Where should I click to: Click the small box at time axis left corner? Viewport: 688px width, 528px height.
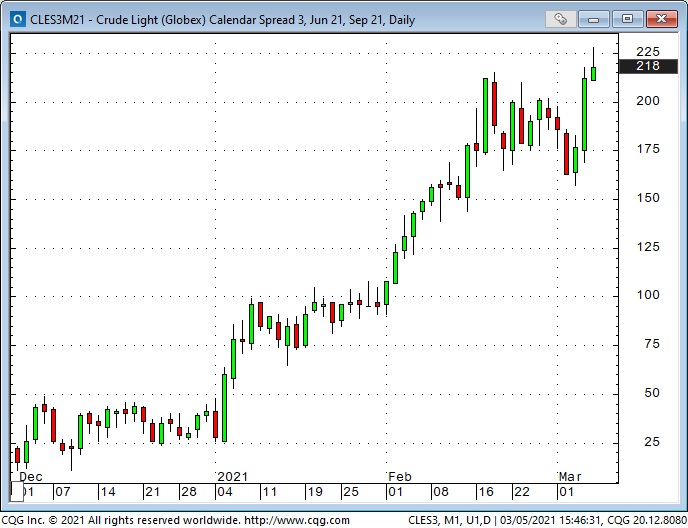coord(17,492)
